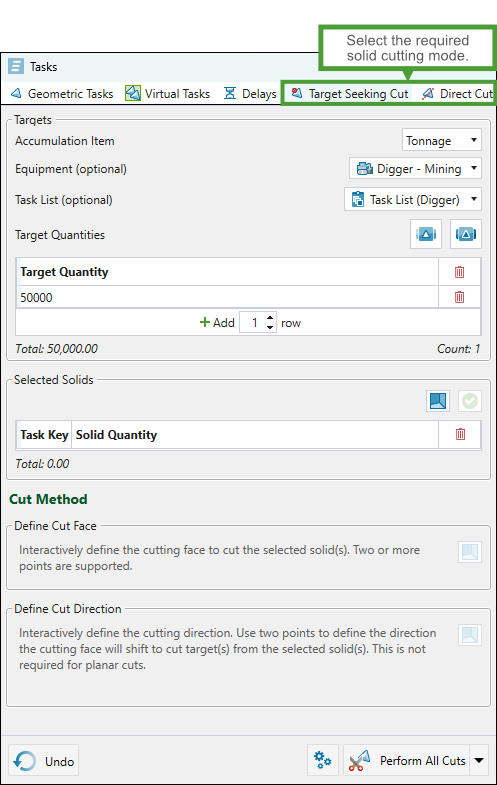Clear all target quantities via header trash
This screenshot has width=497, height=785.
click(x=459, y=272)
